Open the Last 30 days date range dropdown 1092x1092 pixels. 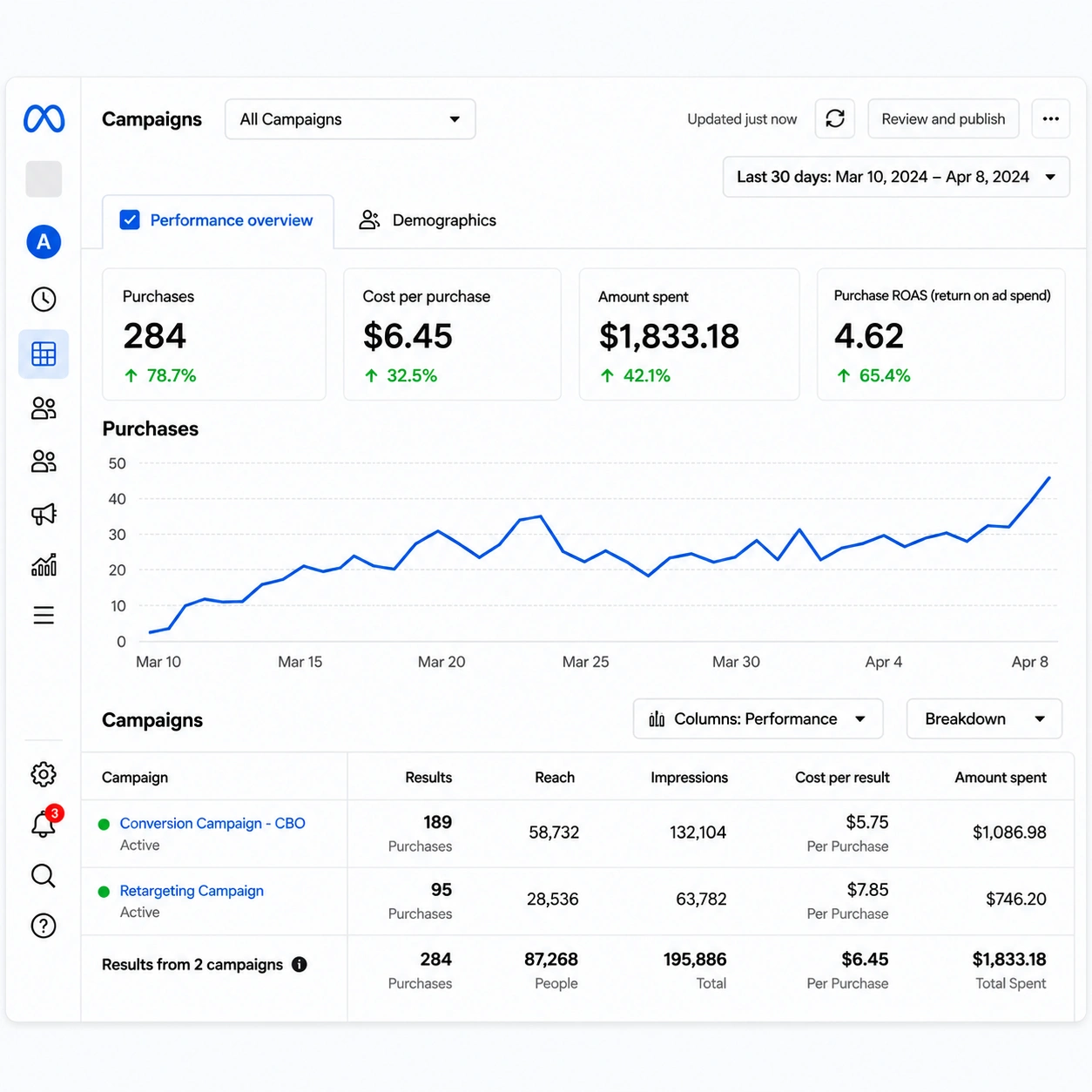coord(896,177)
